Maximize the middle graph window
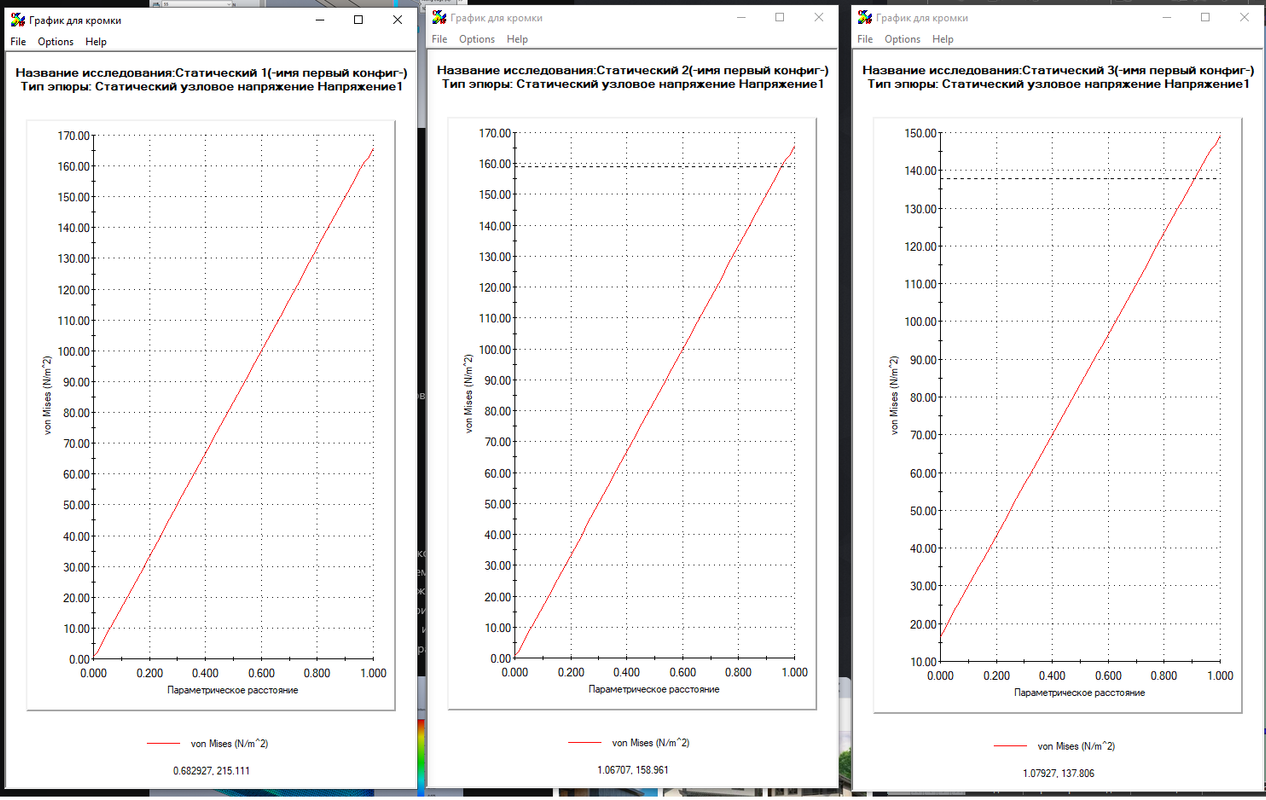 tap(780, 18)
